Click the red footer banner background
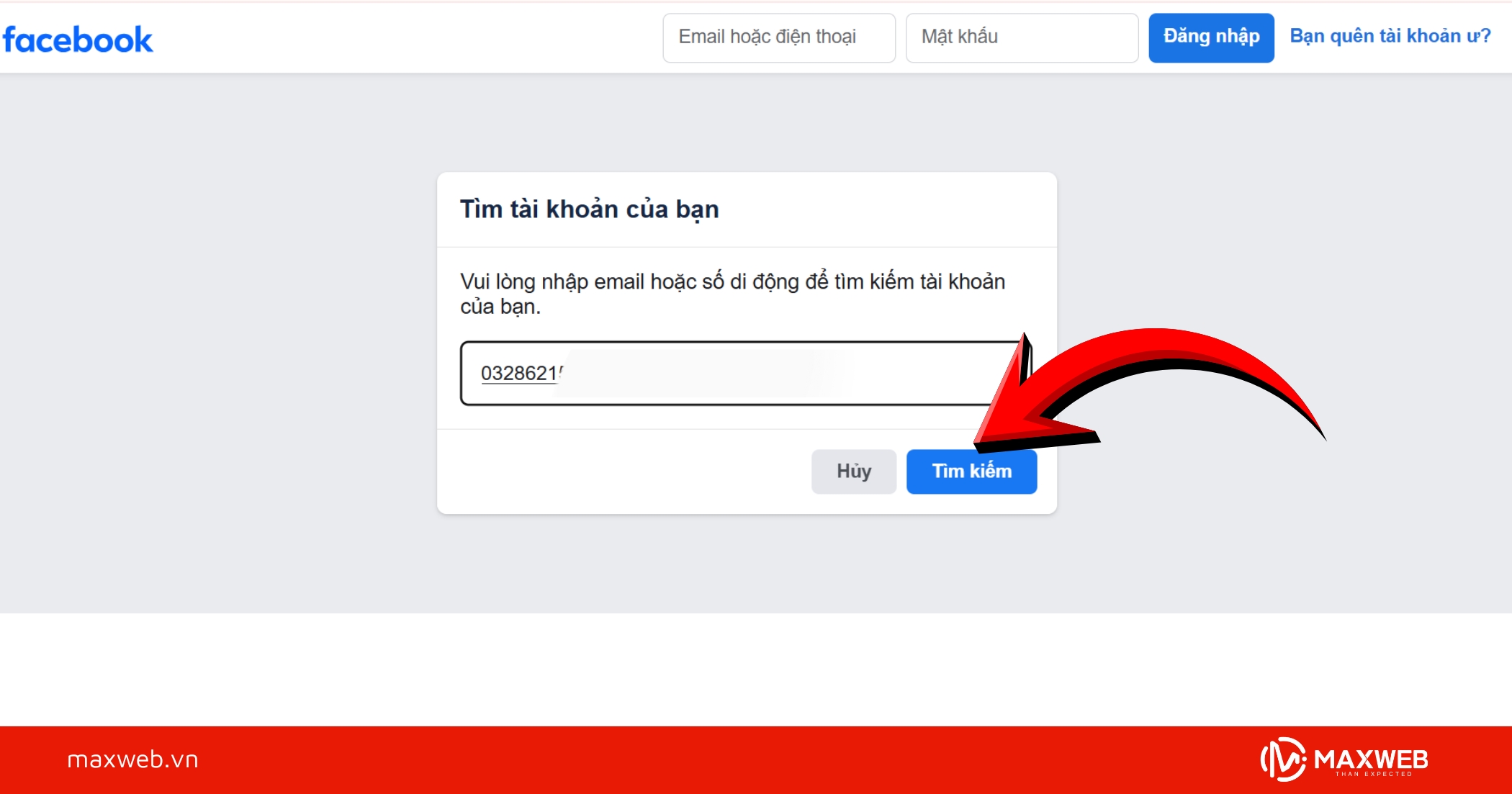 click(720, 759)
